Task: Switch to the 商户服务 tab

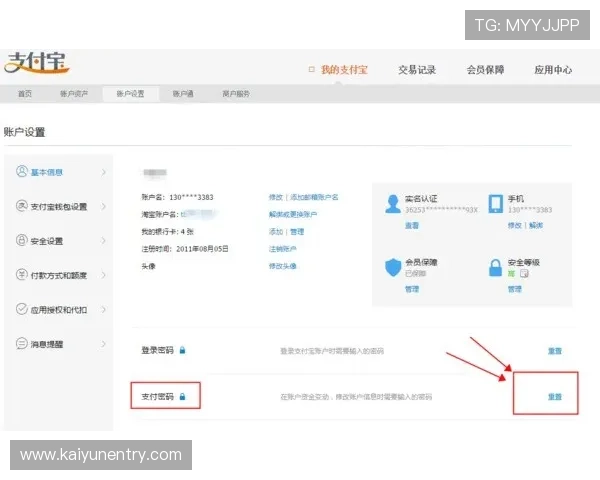Action: [x=236, y=94]
